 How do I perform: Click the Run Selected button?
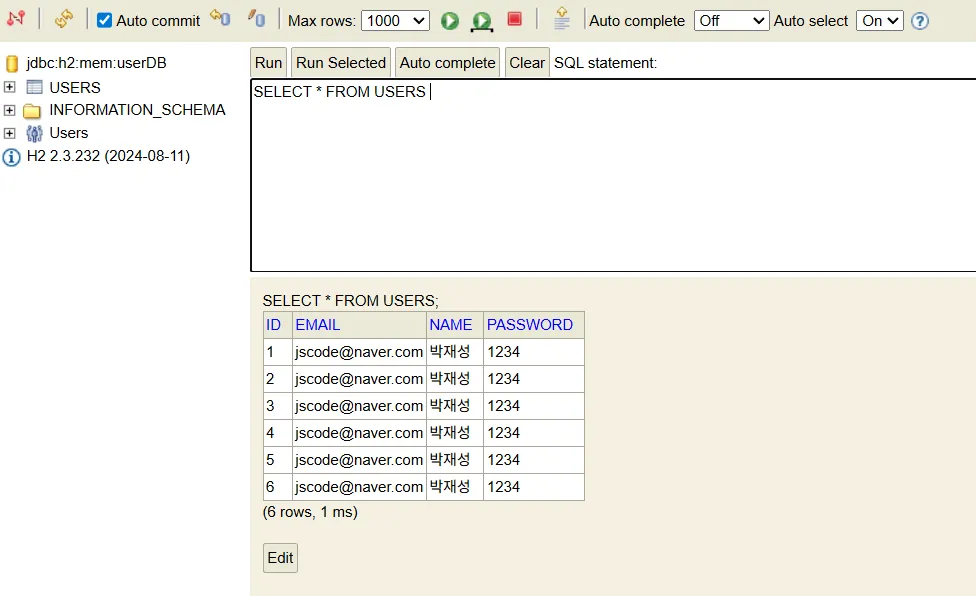[341, 63]
